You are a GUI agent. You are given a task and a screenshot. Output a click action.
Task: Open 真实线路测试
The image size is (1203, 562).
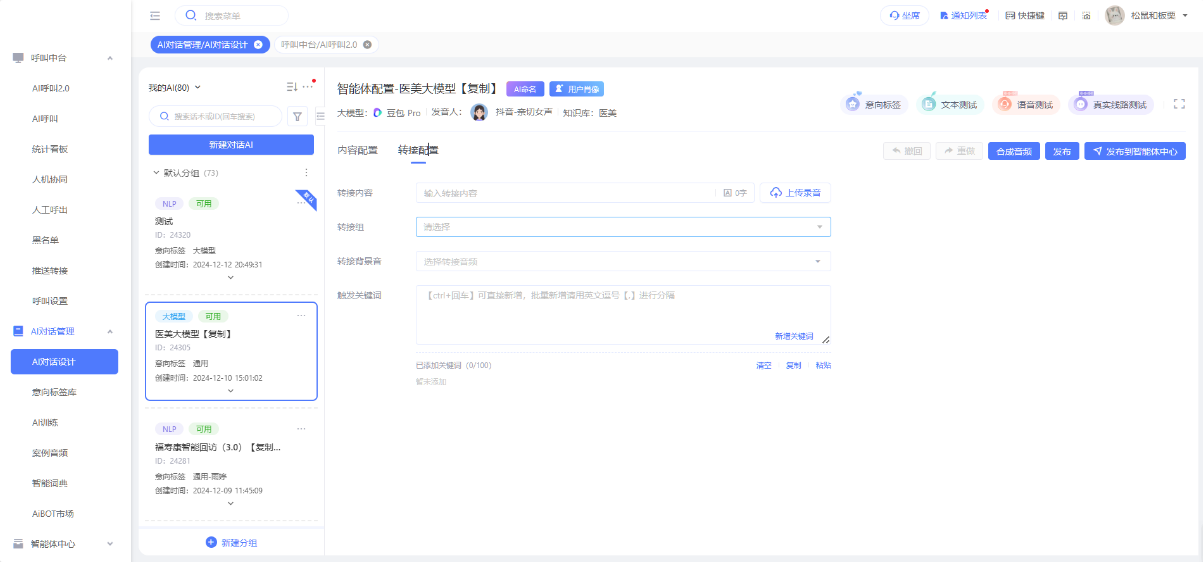(x=1110, y=104)
